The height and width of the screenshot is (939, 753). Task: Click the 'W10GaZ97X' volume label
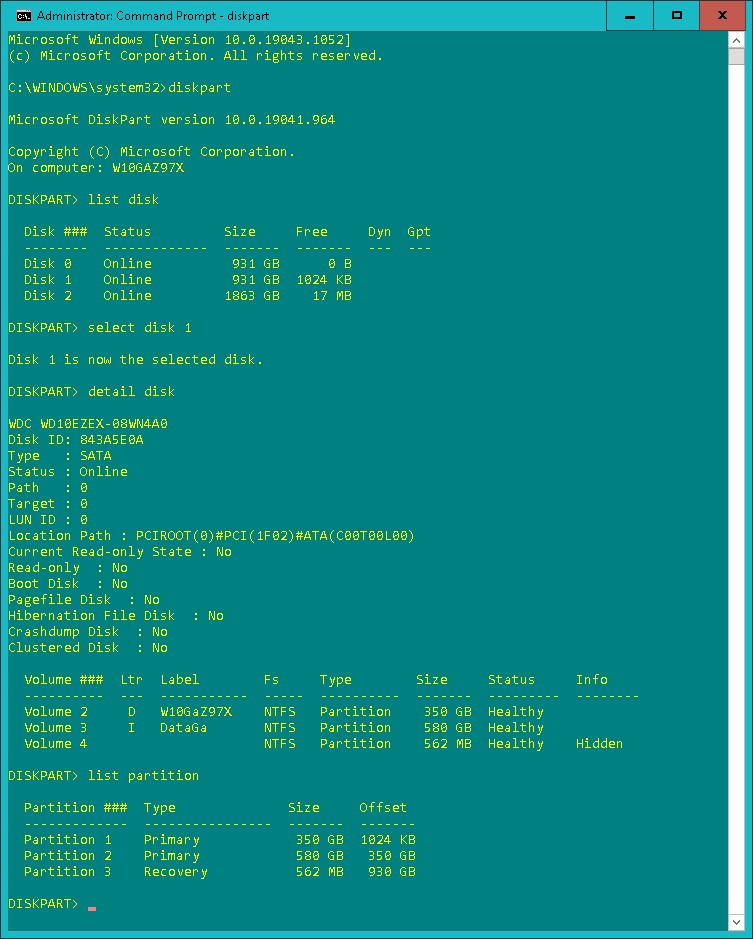(x=196, y=711)
